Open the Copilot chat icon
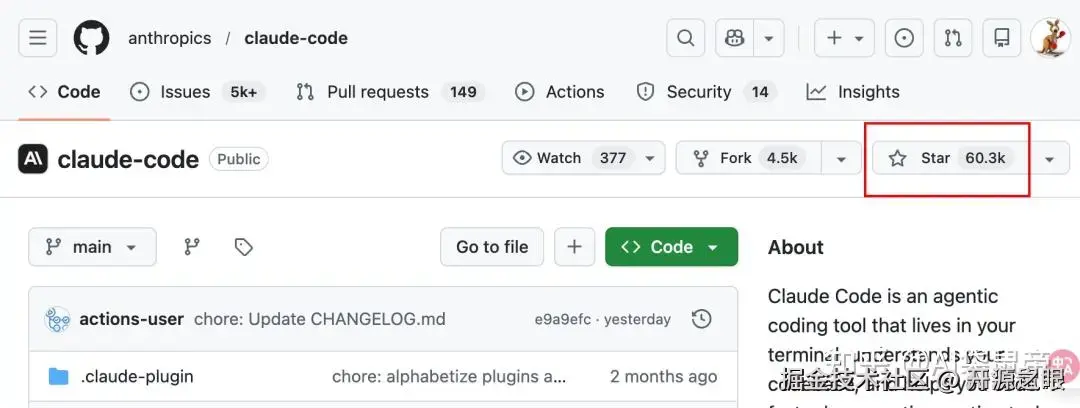Screen dimensions: 1080x408 click(x=736, y=38)
